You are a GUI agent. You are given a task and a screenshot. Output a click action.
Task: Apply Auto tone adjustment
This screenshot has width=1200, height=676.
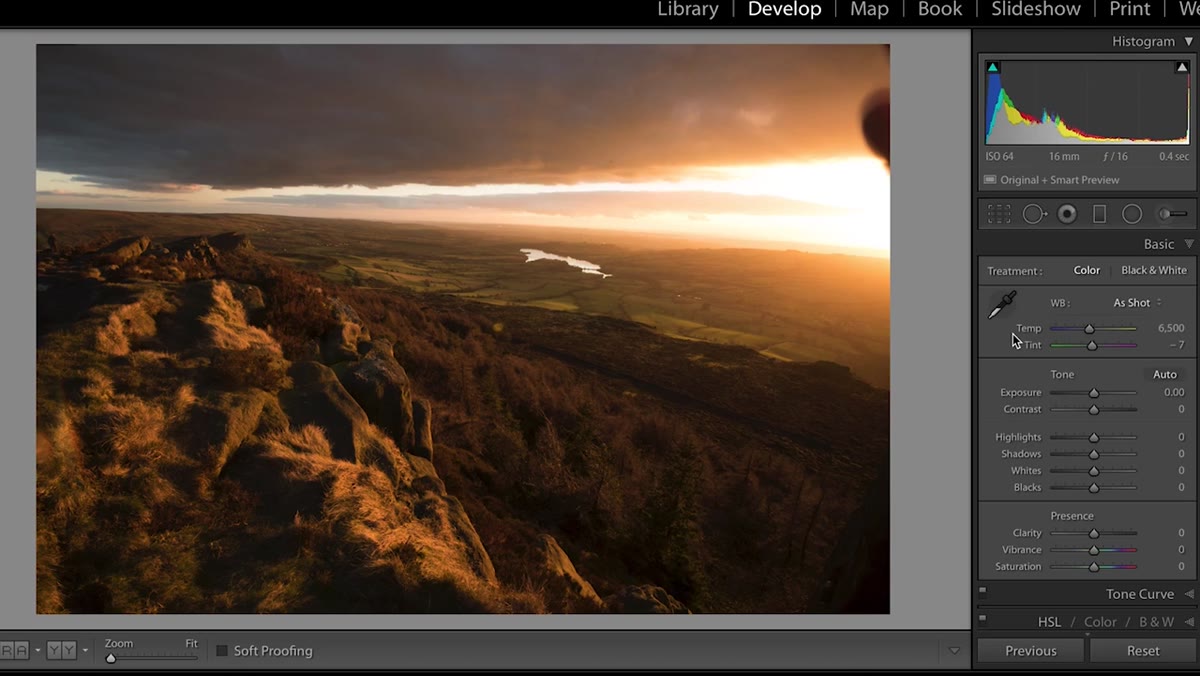pyautogui.click(x=1165, y=374)
